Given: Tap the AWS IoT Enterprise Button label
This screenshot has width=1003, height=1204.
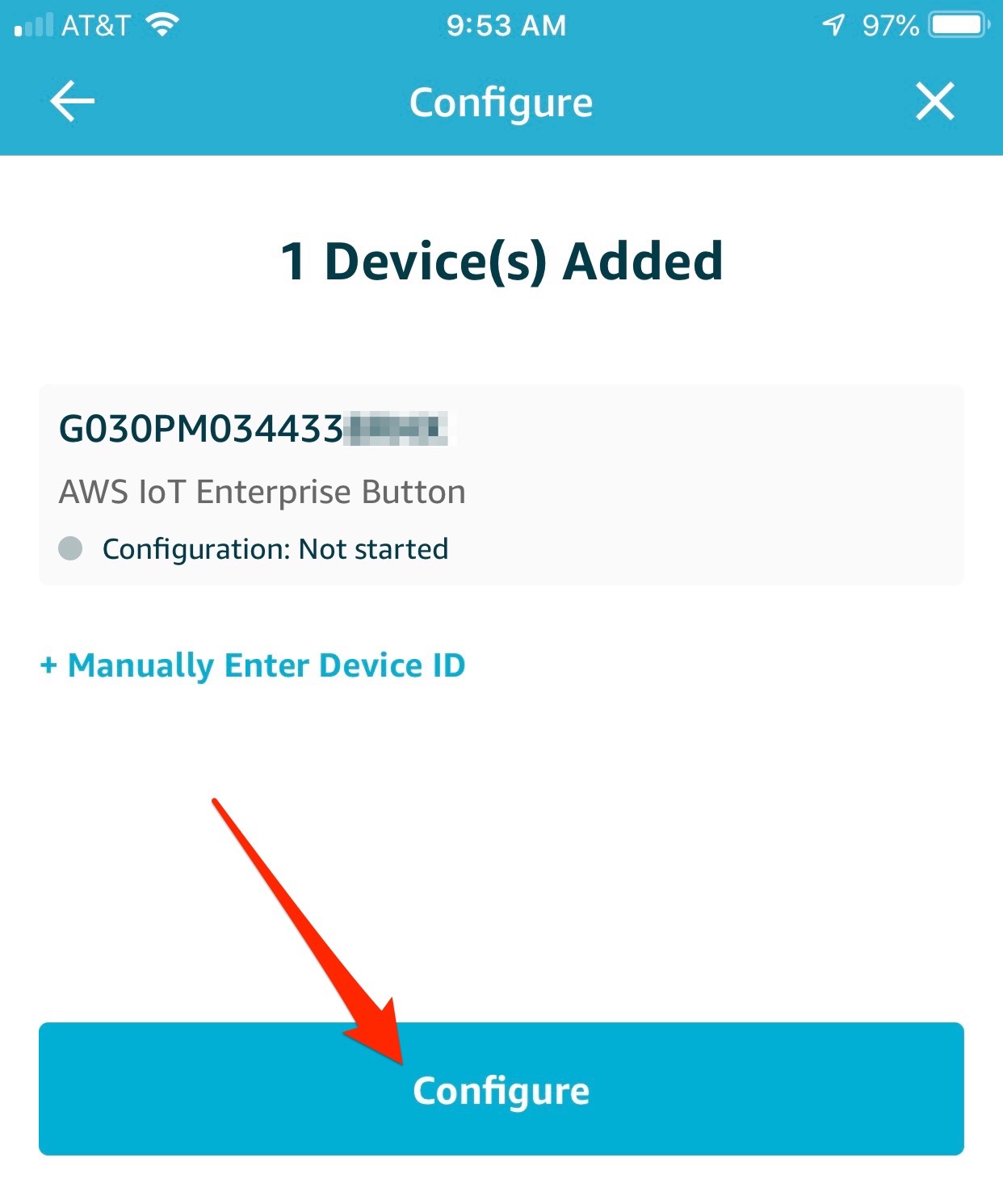Looking at the screenshot, I should [x=262, y=492].
